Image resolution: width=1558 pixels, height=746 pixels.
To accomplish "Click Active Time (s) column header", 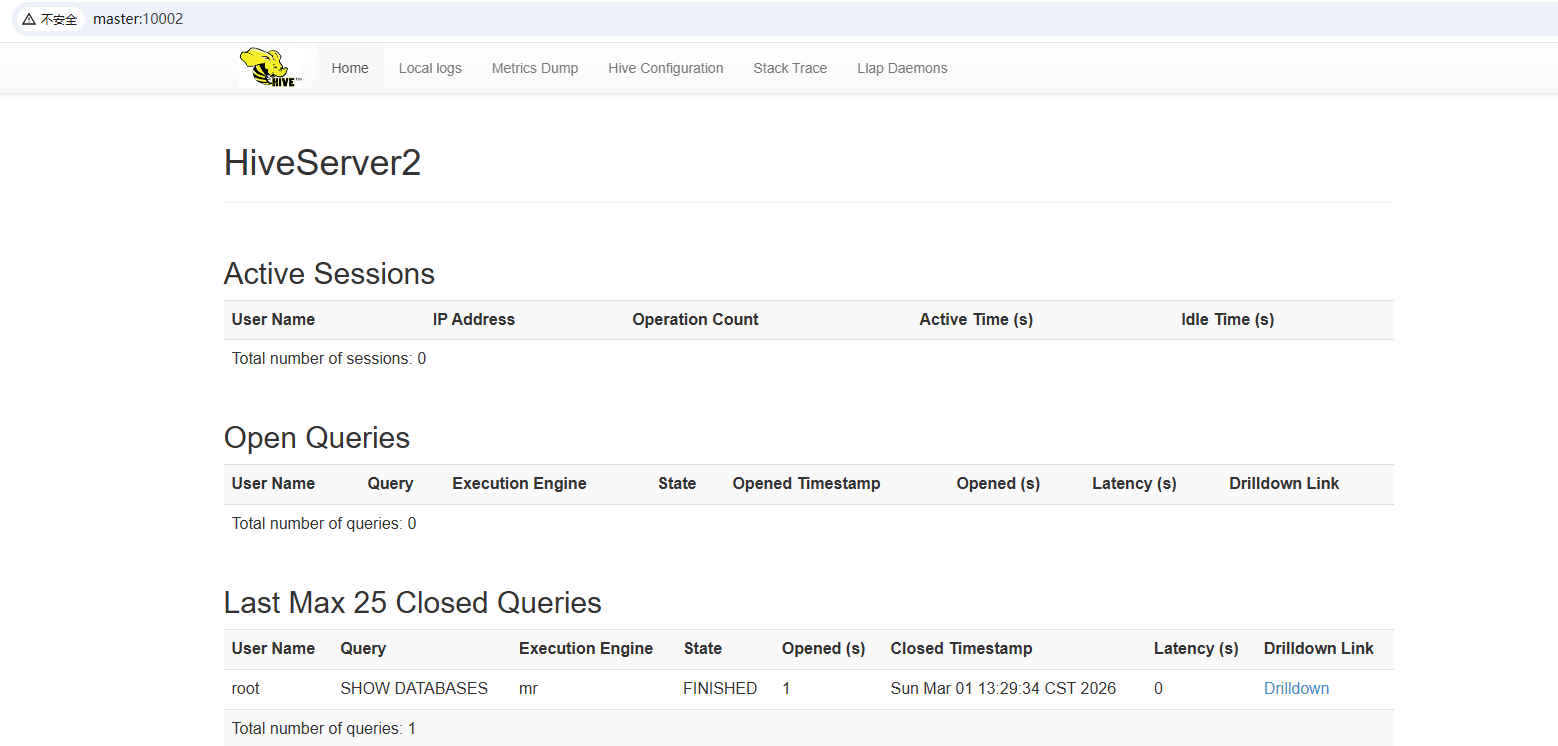I will click(x=976, y=320).
